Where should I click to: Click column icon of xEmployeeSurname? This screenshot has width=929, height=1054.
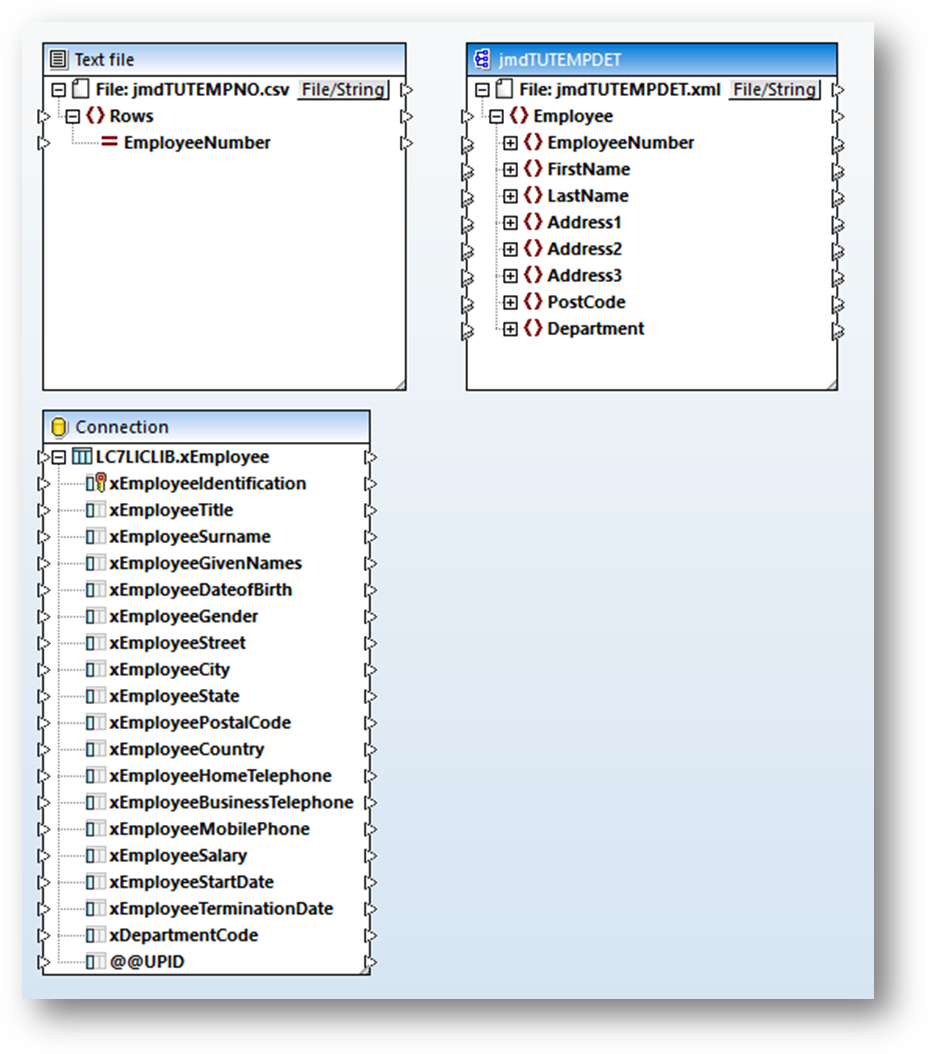pos(95,537)
